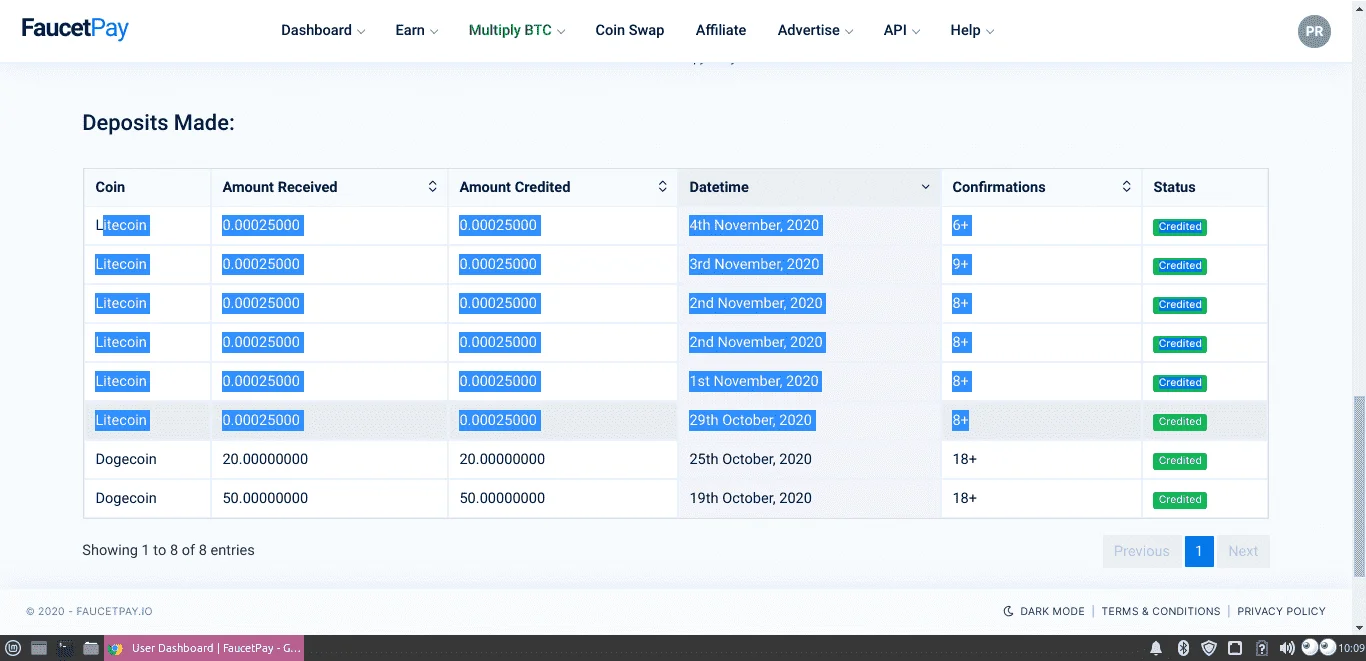Click the 25th October, 2020 date cell
The width and height of the screenshot is (1366, 661).
pyautogui.click(x=809, y=459)
